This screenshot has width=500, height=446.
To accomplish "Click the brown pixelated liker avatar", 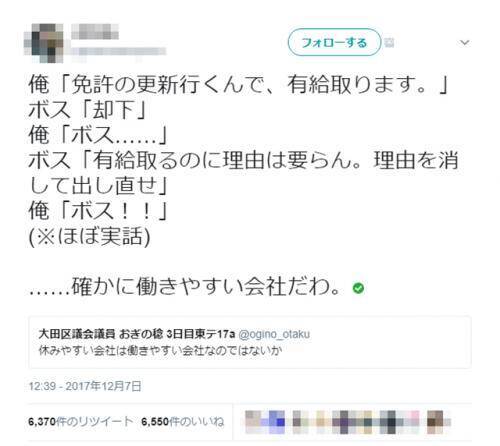I will [435, 422].
